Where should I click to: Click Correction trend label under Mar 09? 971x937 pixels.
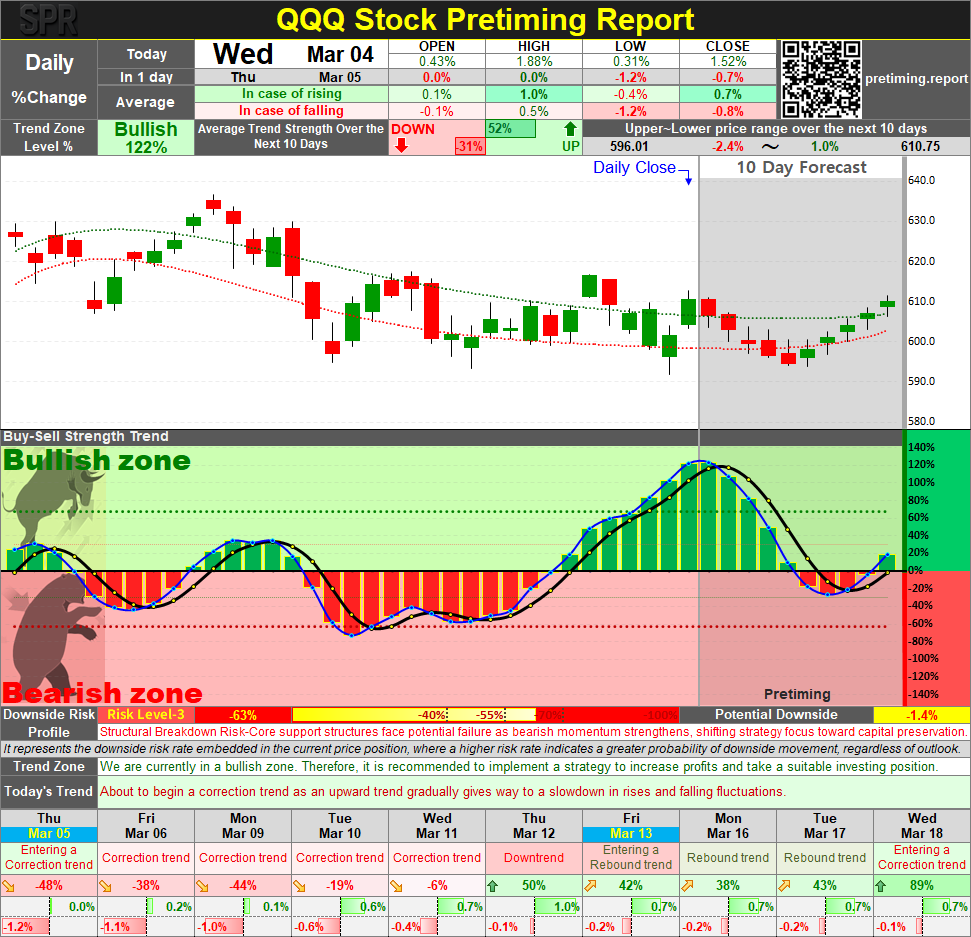click(243, 858)
